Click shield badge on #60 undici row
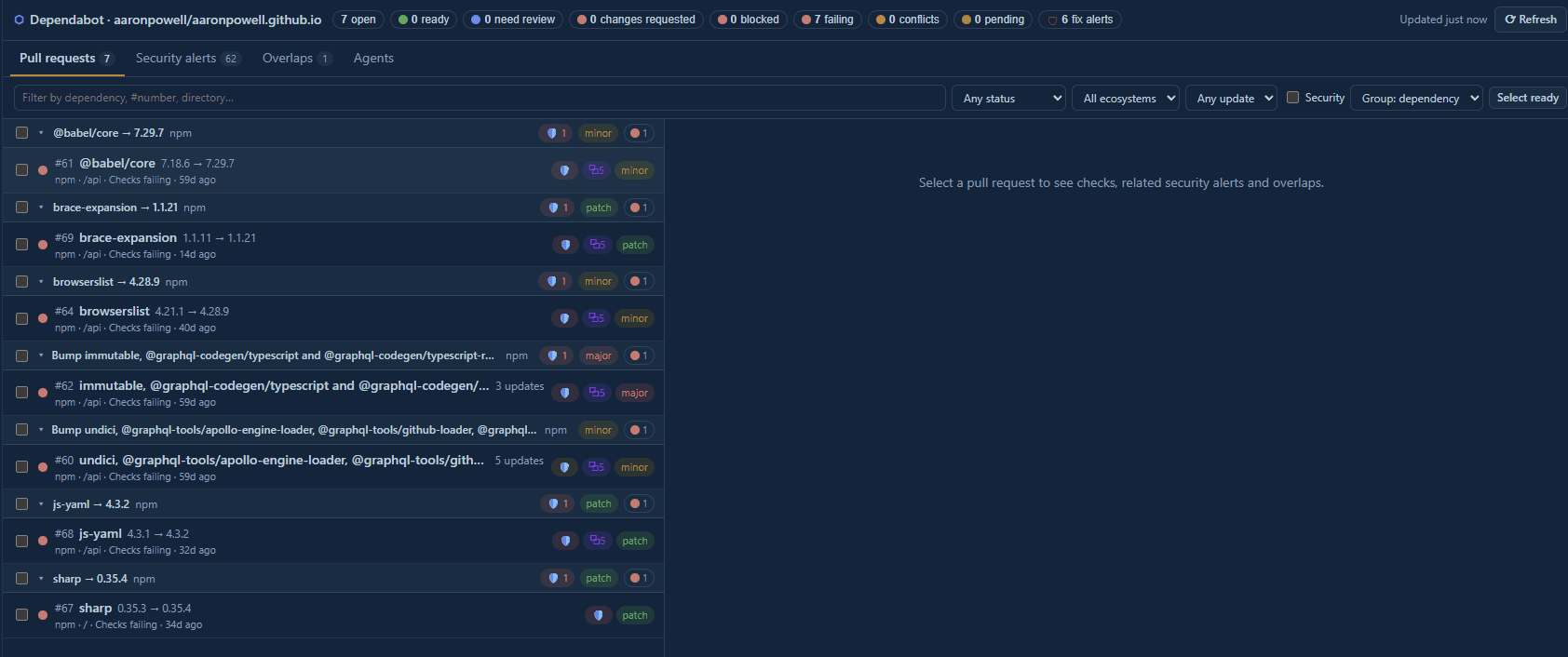This screenshot has width=1568, height=657. coord(564,467)
